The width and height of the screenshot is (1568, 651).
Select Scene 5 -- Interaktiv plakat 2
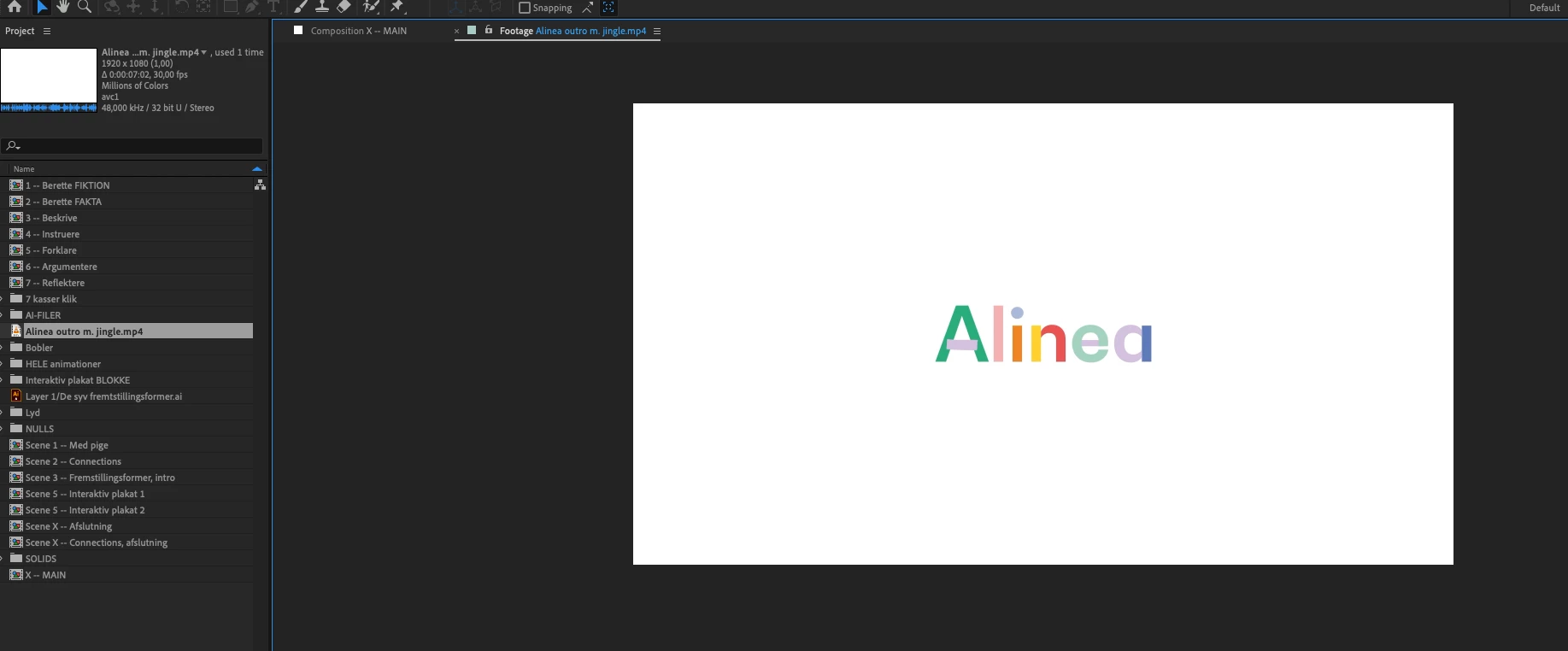point(85,510)
